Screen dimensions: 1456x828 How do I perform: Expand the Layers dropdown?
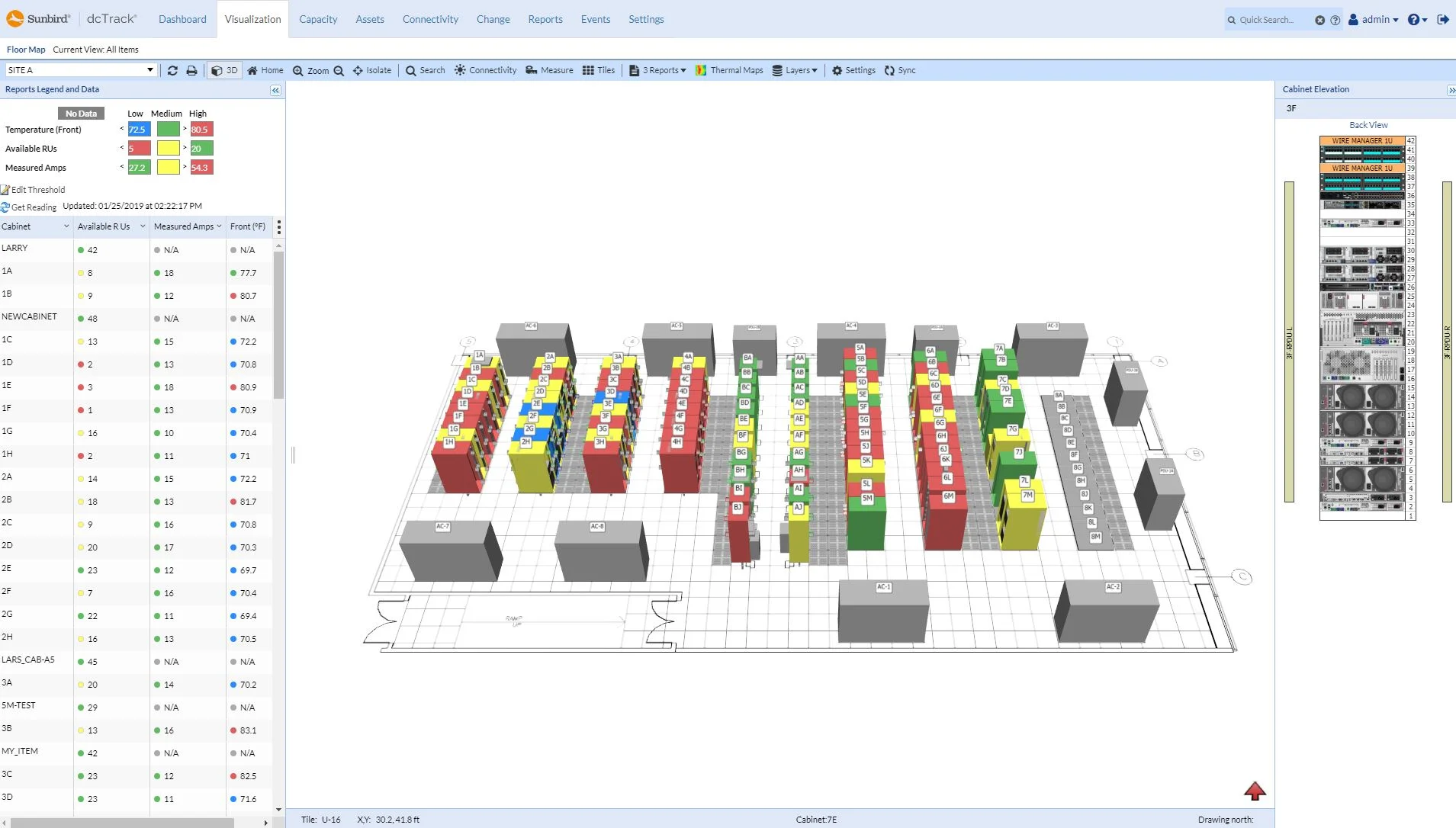795,70
